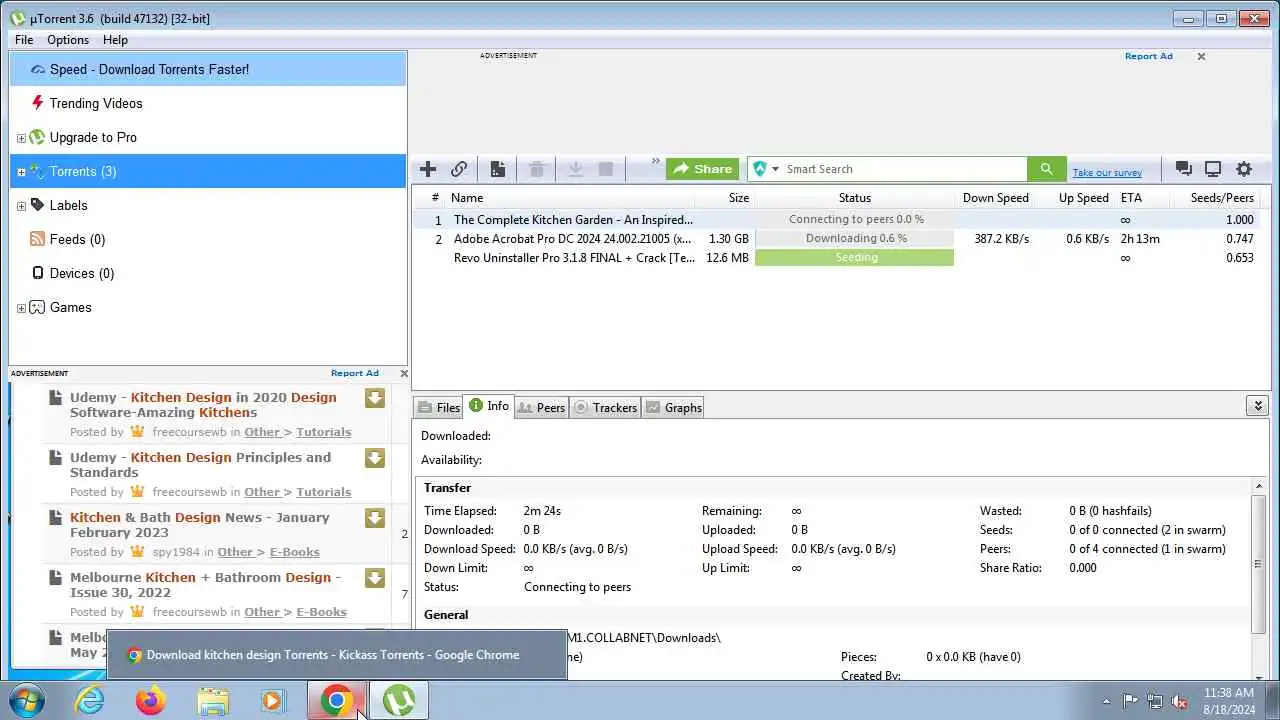Collapse detail pane with chevron button
Screen dimensions: 1280x720
click(x=1258, y=405)
